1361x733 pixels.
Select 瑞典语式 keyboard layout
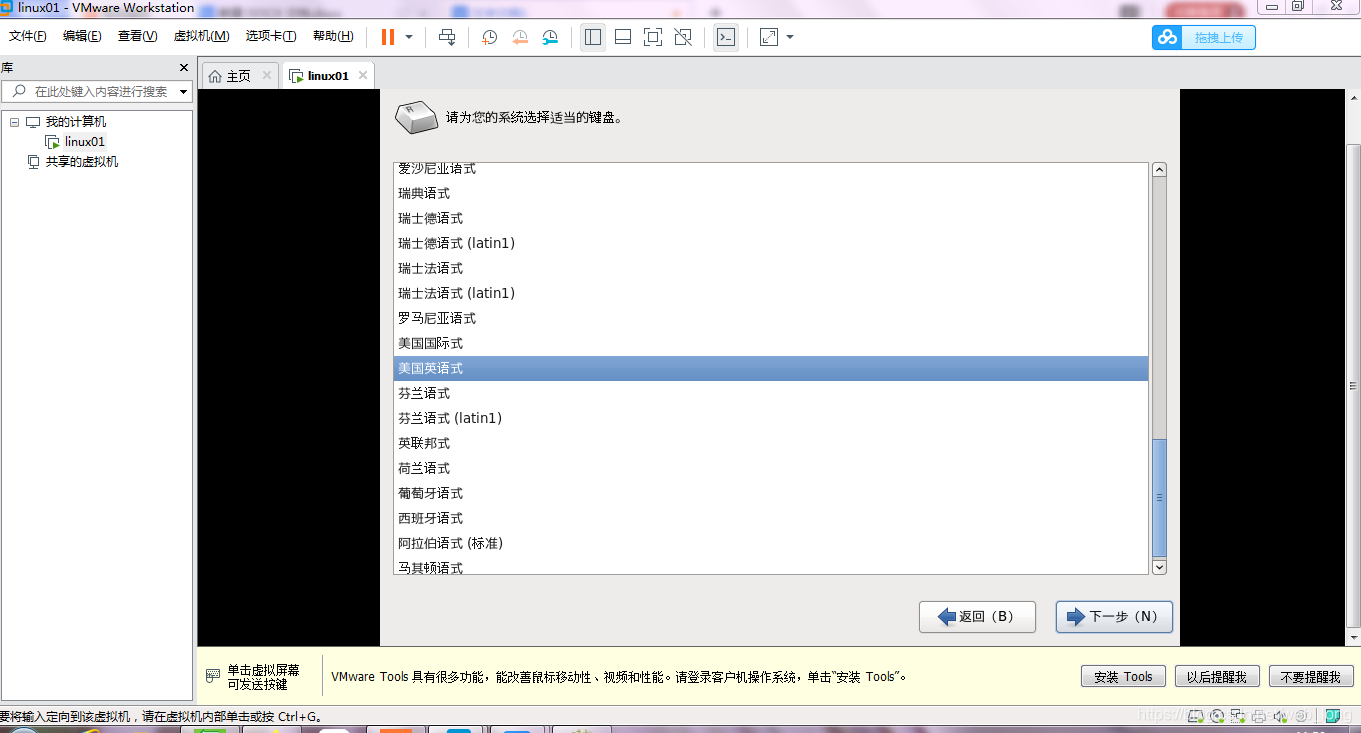pos(771,193)
